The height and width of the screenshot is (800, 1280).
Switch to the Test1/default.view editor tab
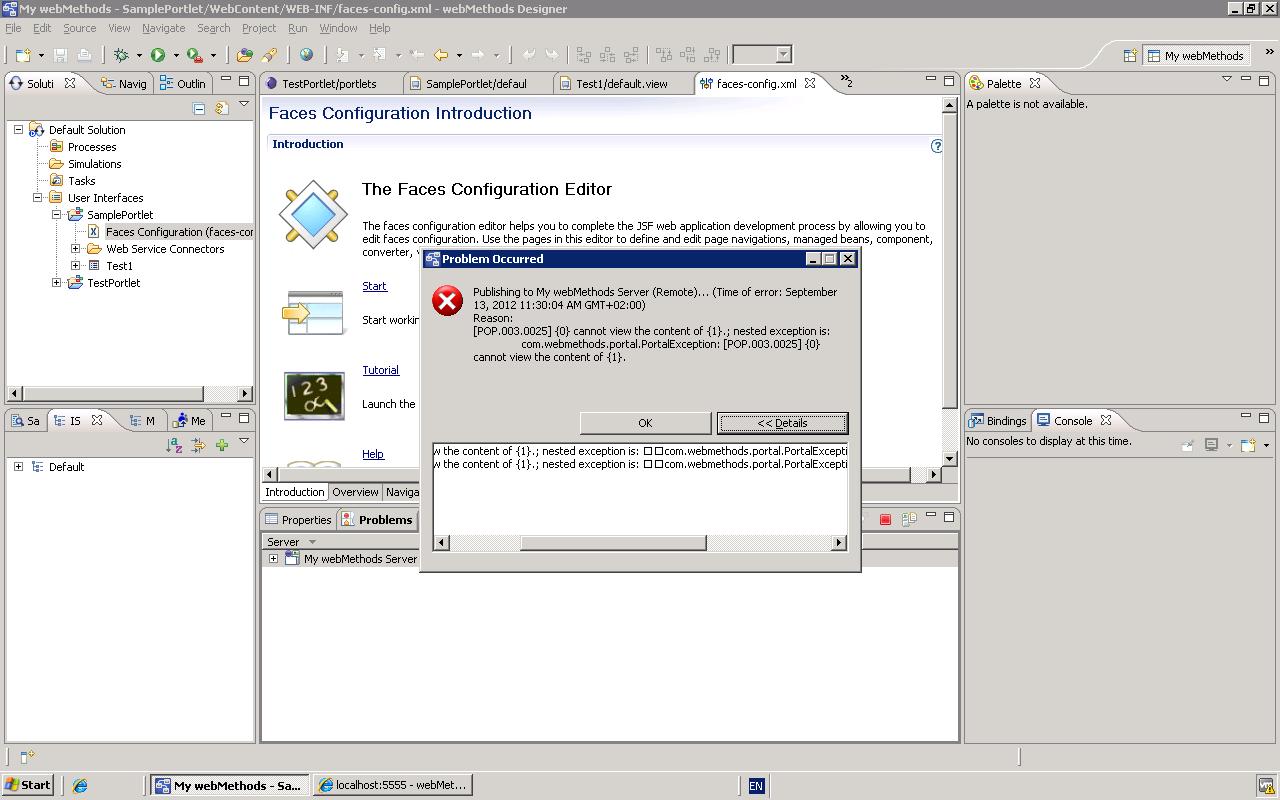(x=621, y=84)
